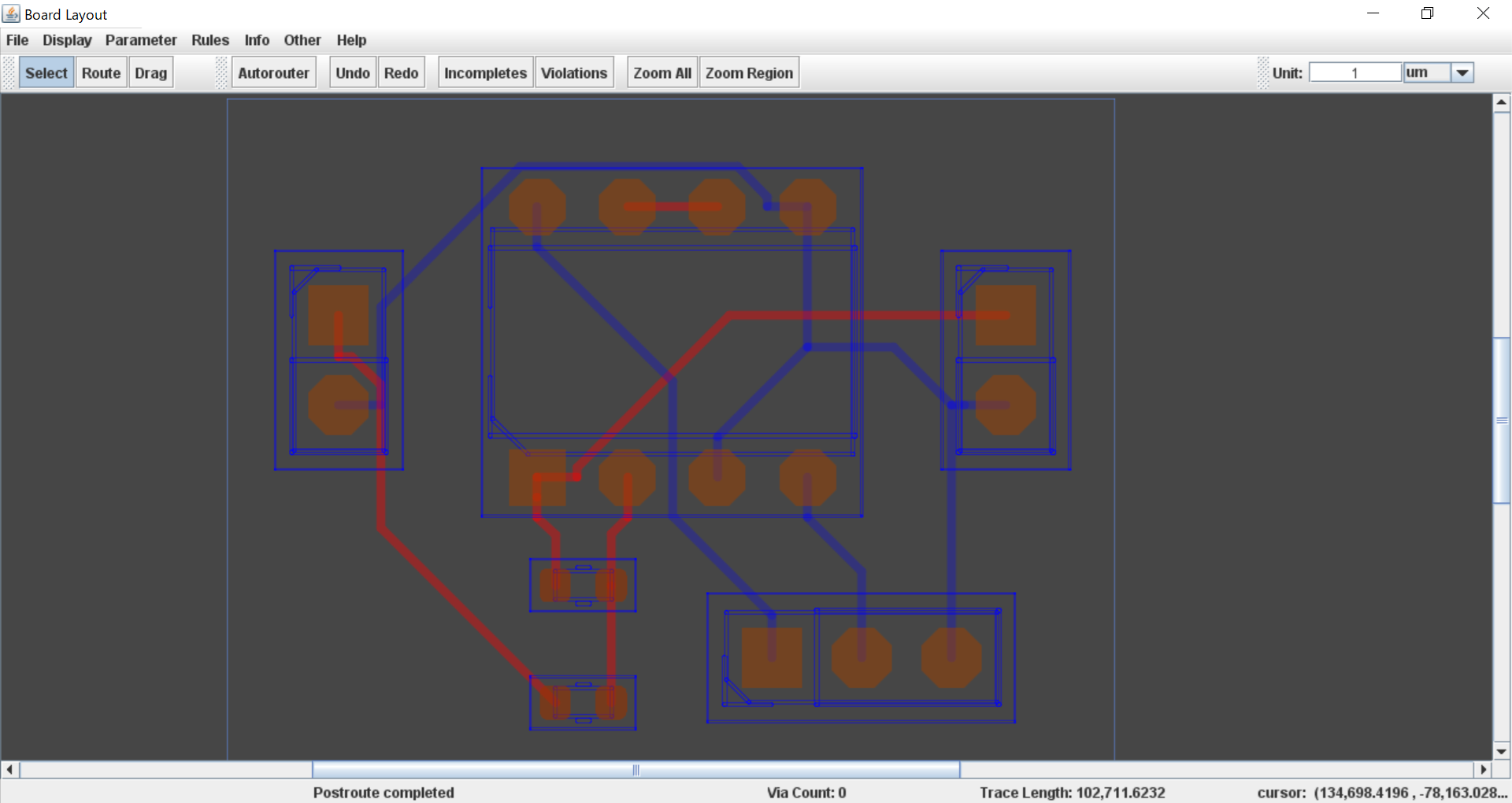Click the Unit value input field

click(x=1354, y=72)
